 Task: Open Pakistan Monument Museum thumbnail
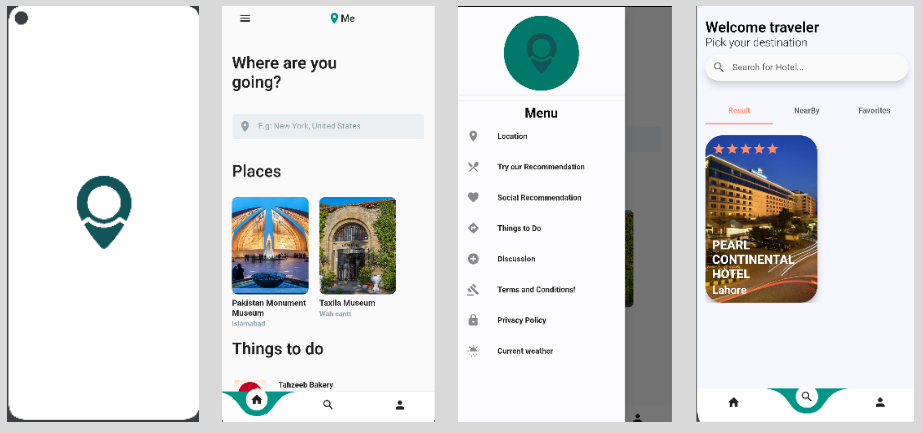point(270,245)
